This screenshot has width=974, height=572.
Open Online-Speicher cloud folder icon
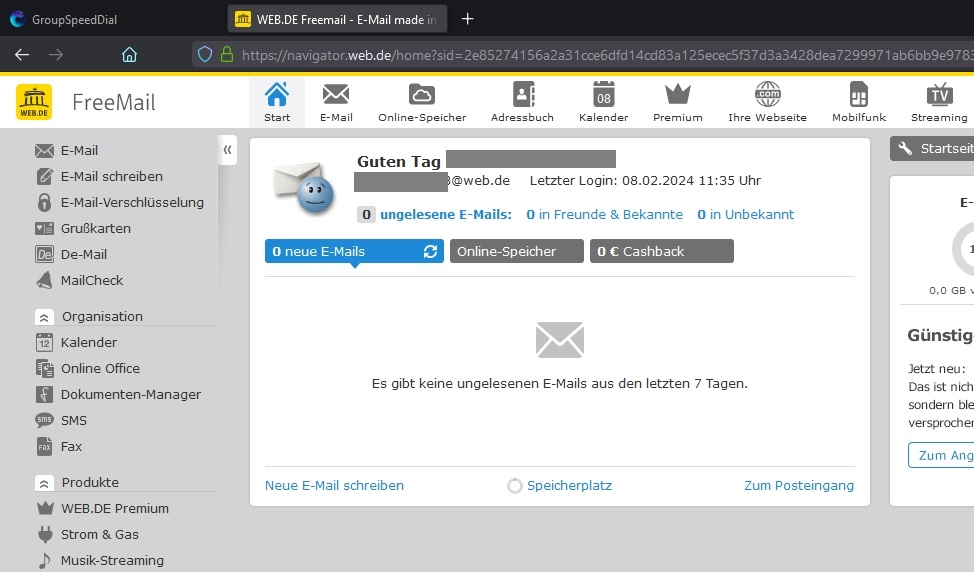pos(422,94)
